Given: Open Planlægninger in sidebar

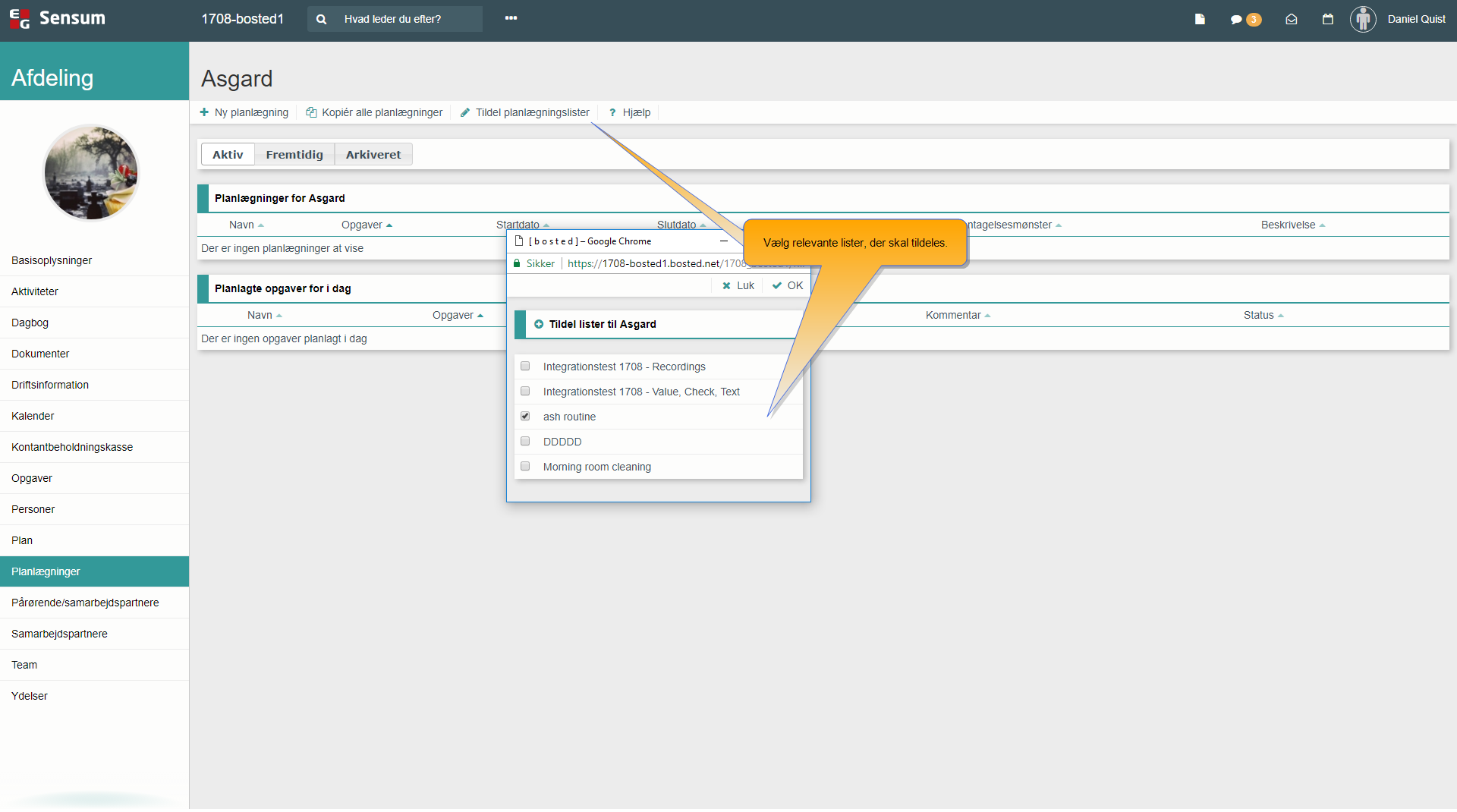Looking at the screenshot, I should [94, 571].
